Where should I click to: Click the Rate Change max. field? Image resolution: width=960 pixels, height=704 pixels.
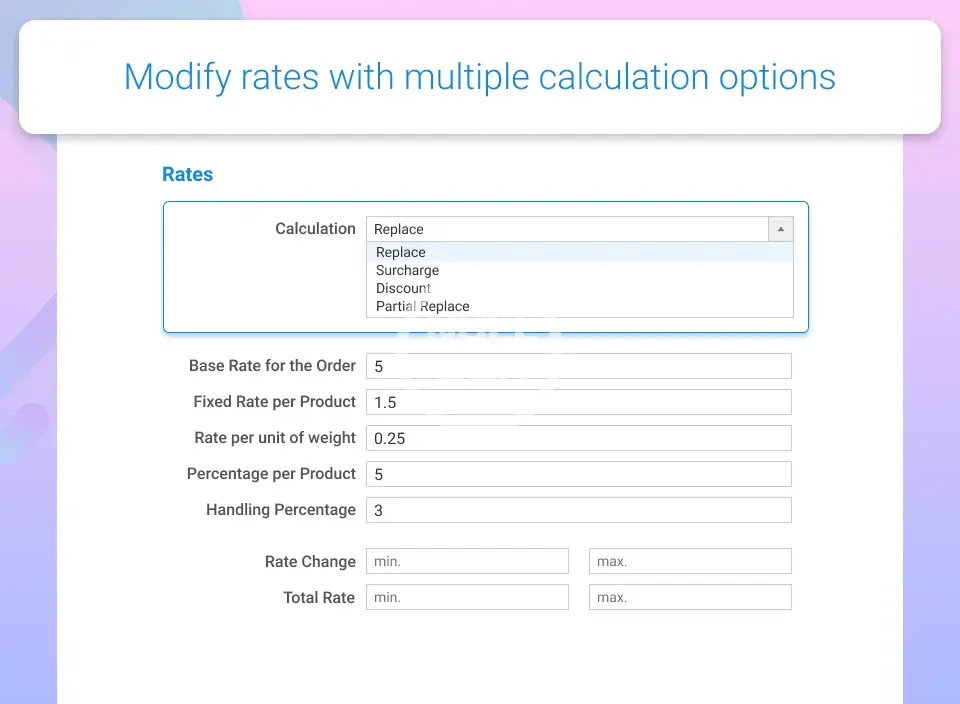coord(690,561)
